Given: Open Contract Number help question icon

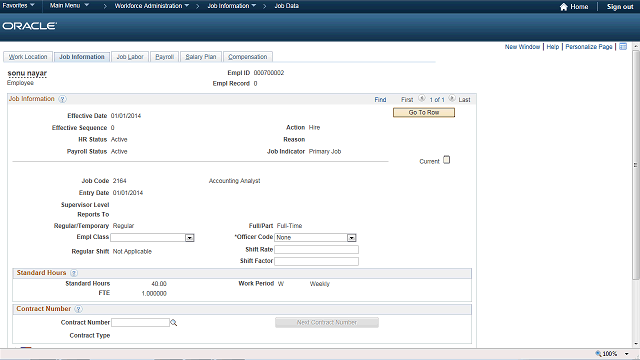Looking at the screenshot, I should coord(78,309).
